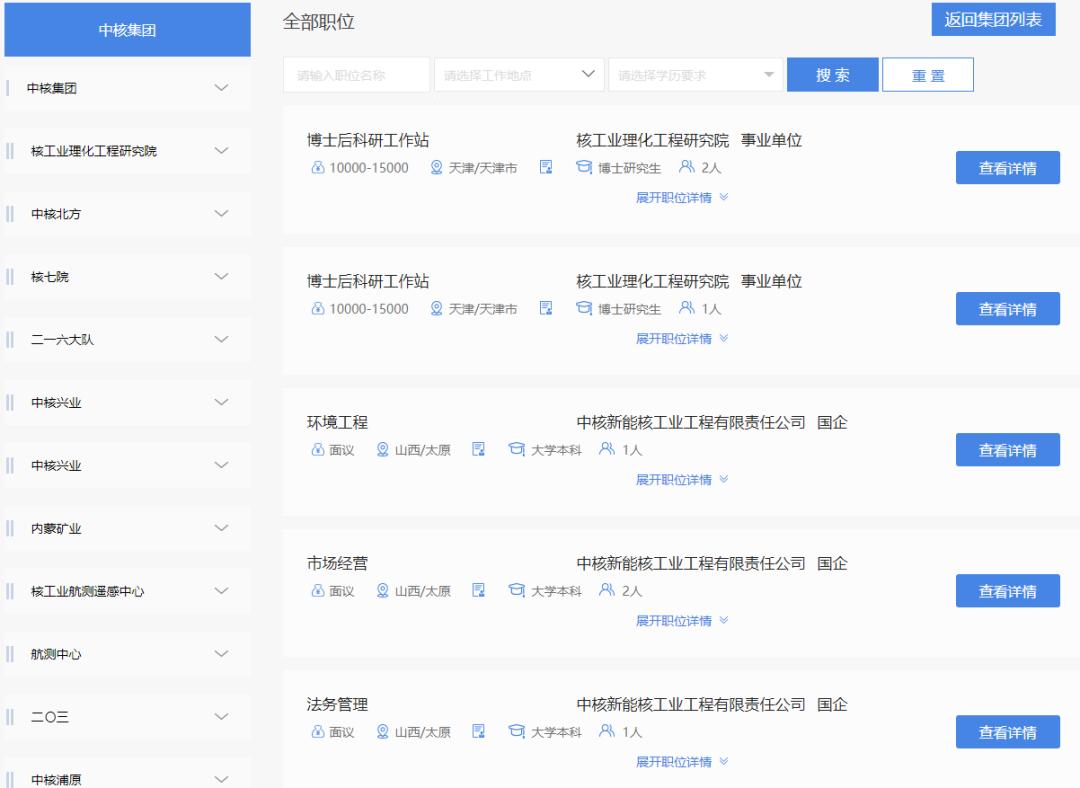Viewport: 1080px width, 788px height.
Task: Click the 搜索 search button
Action: coord(832,74)
